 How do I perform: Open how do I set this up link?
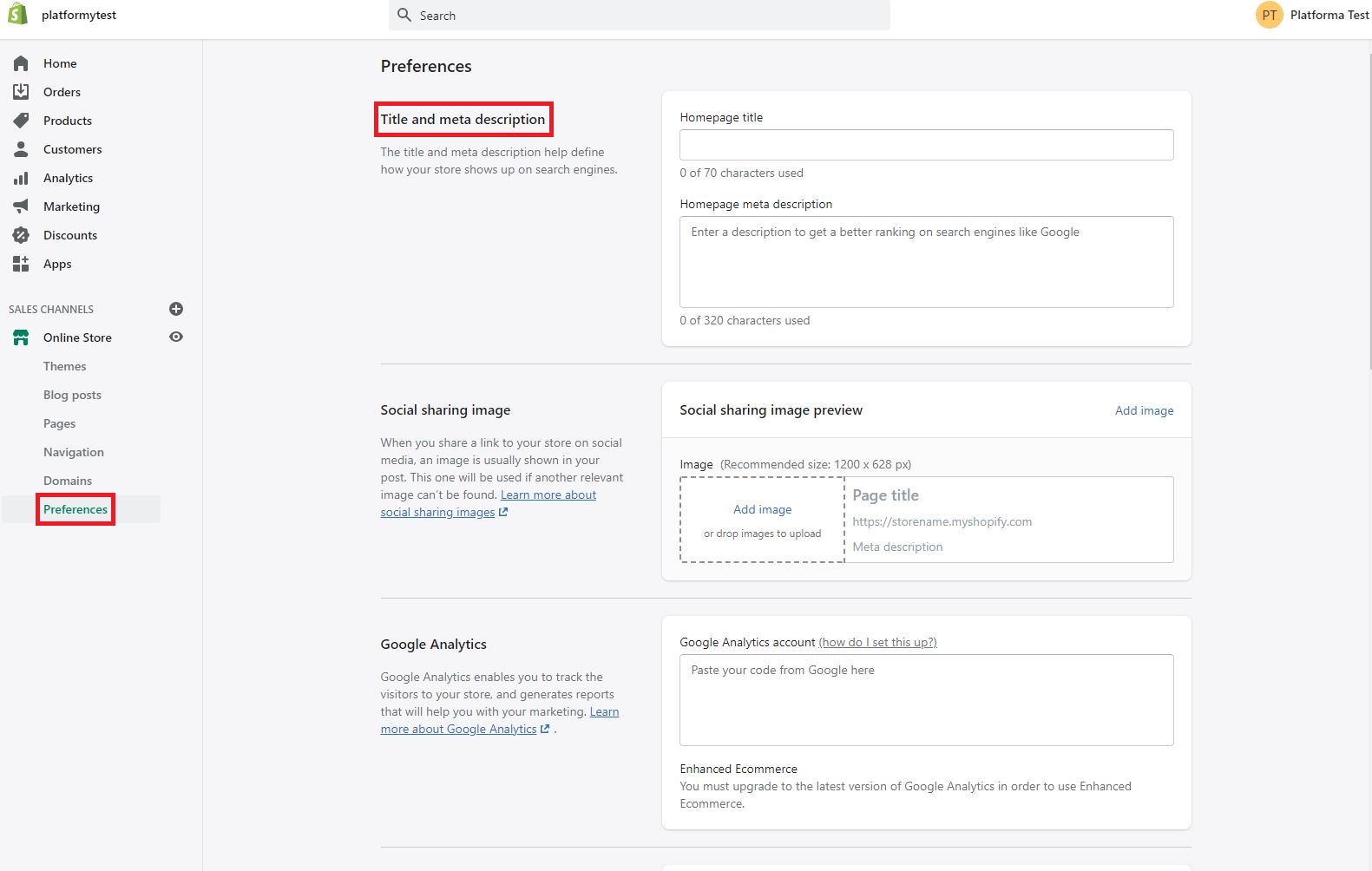pyautogui.click(x=877, y=642)
